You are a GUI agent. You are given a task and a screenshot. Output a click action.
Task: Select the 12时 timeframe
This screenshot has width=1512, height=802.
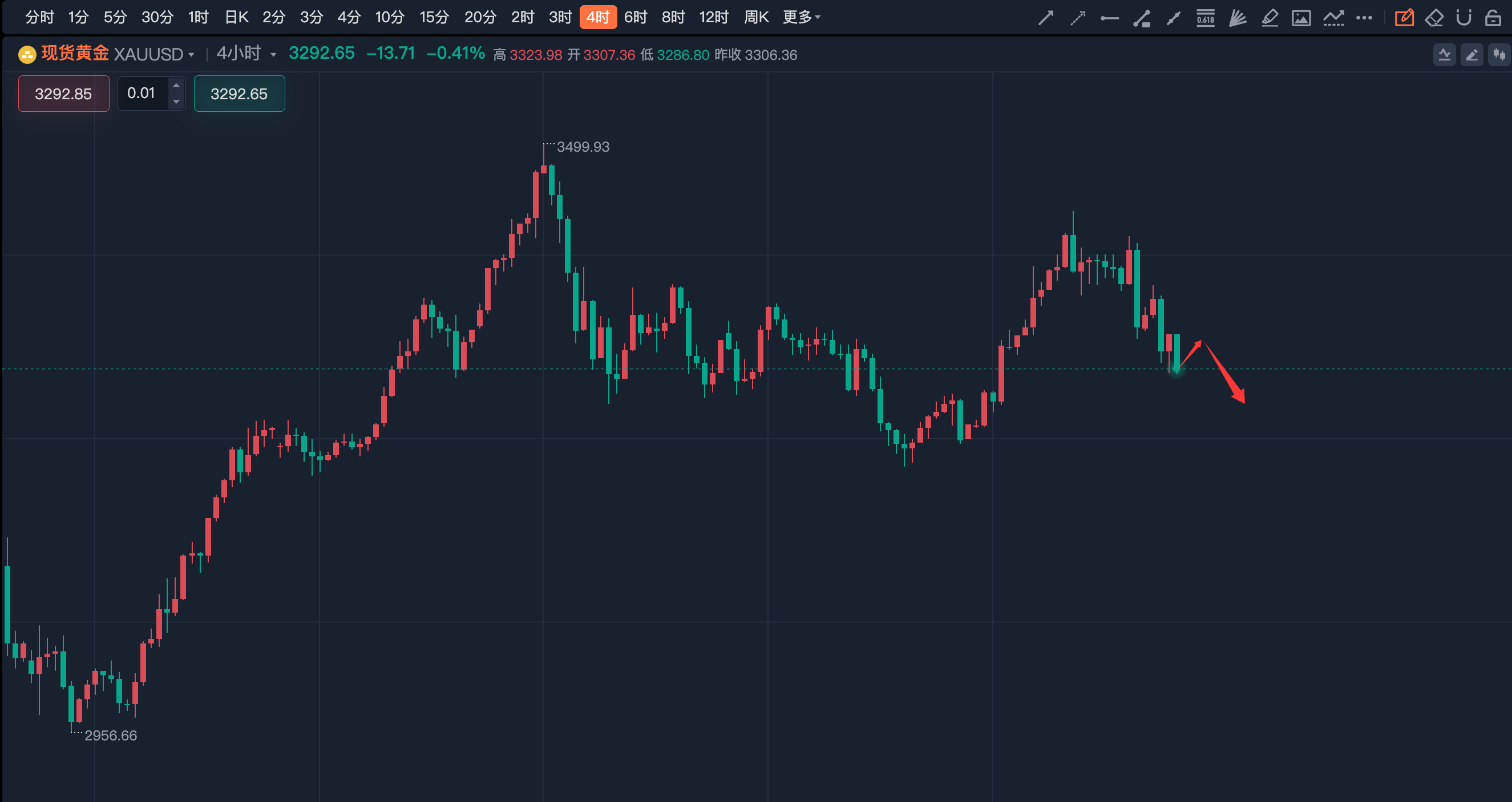714,18
